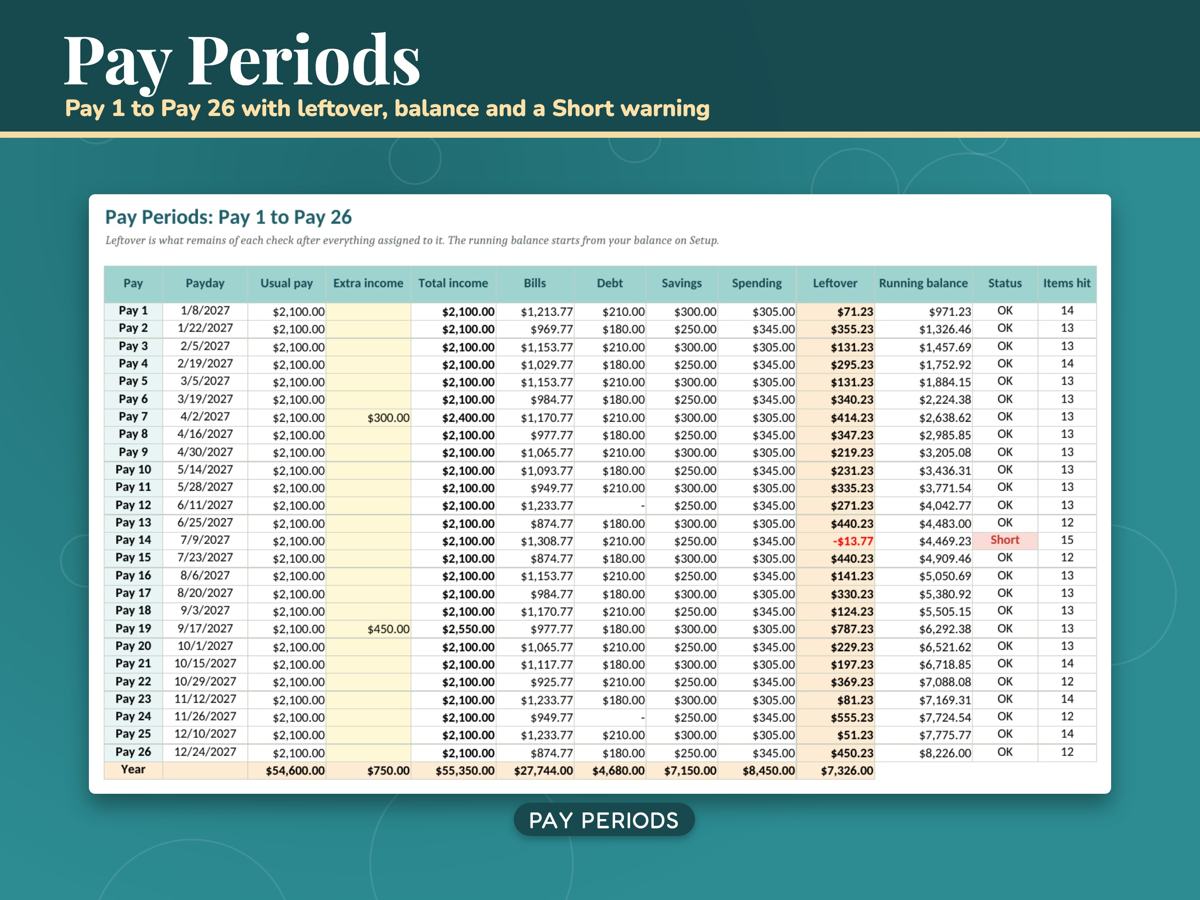Click the $787.23 leftover cell
Screen dimensions: 1200x900
(835, 629)
